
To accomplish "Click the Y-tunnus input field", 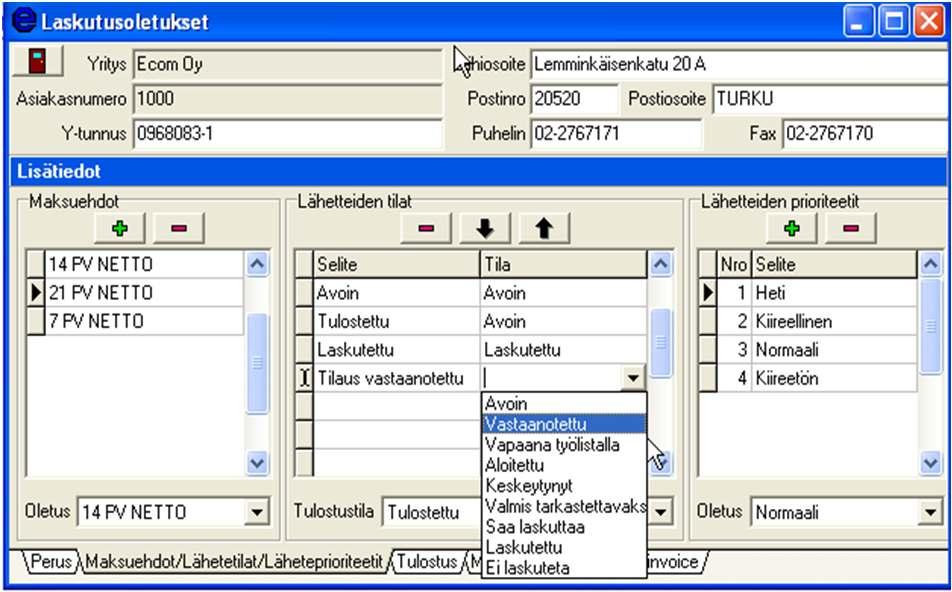I will coord(288,134).
